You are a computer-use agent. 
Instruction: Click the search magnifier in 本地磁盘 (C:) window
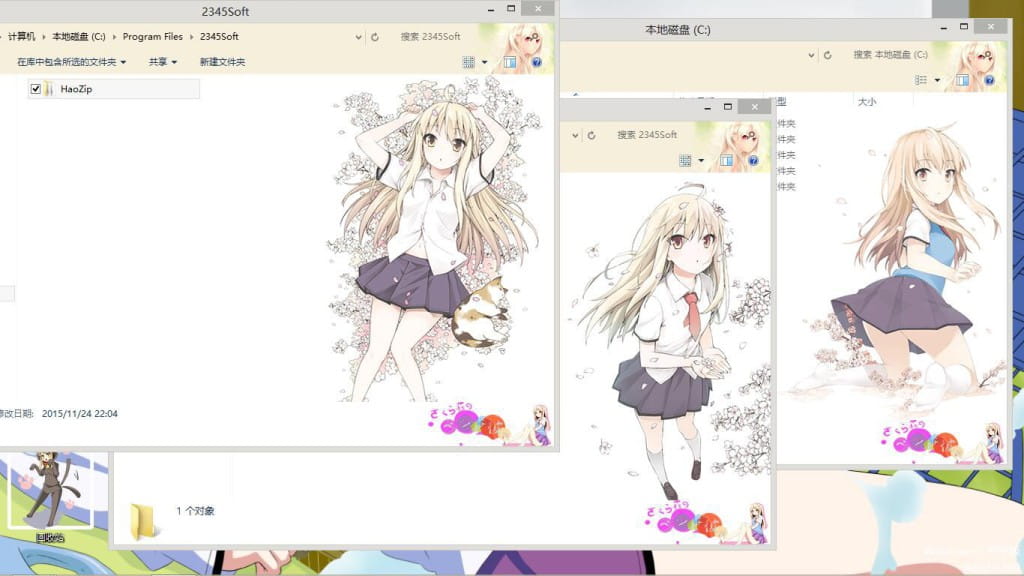click(987, 55)
